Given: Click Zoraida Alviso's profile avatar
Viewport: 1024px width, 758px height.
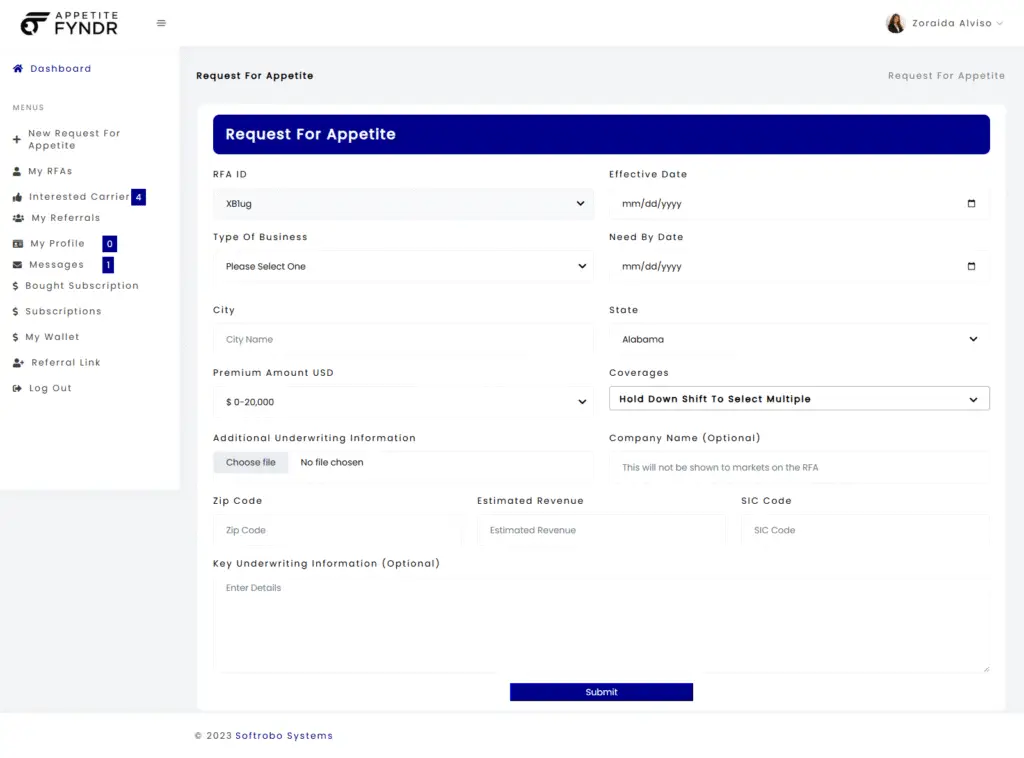Looking at the screenshot, I should pyautogui.click(x=895, y=23).
